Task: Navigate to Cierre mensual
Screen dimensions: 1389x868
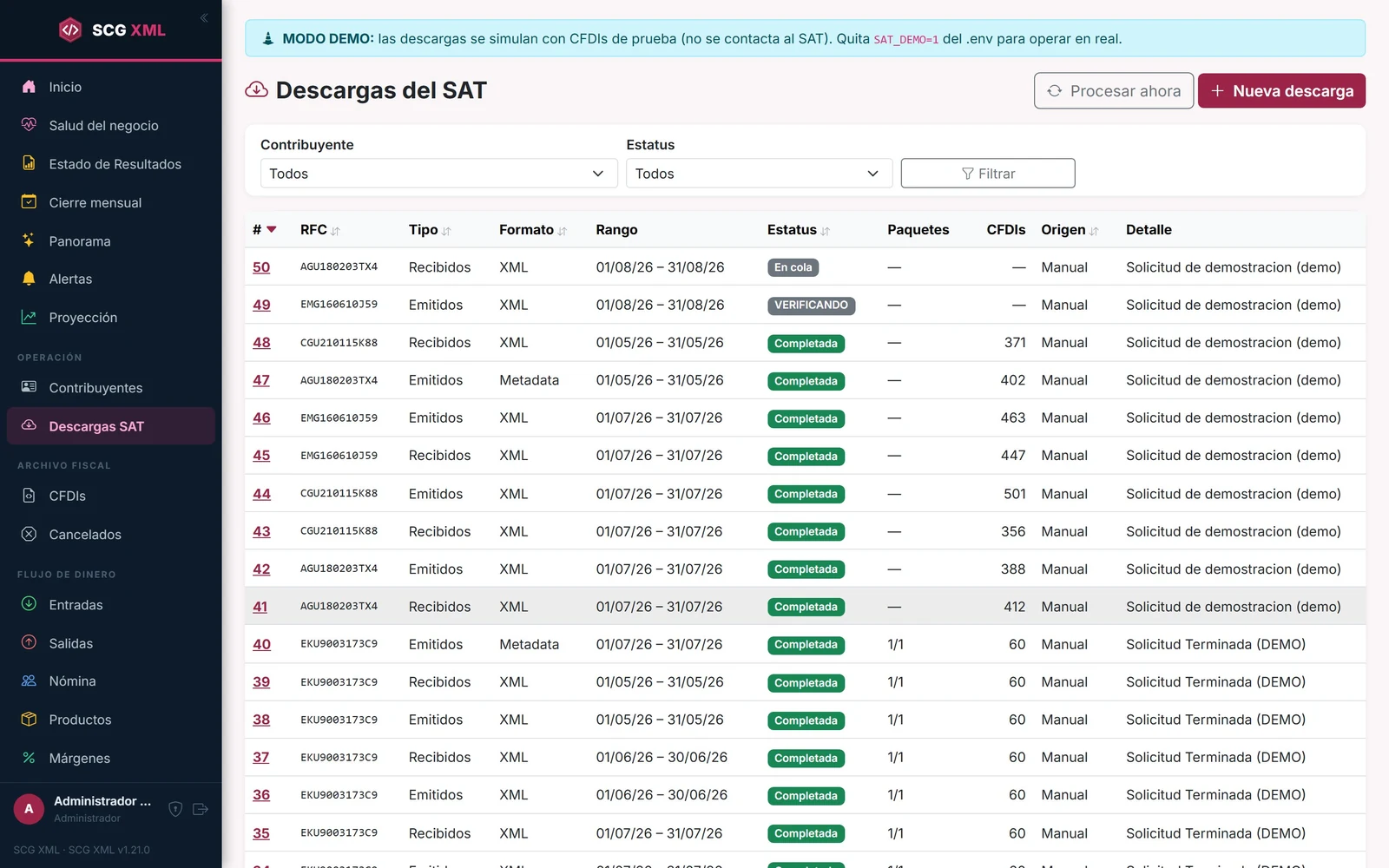Action: (111, 202)
